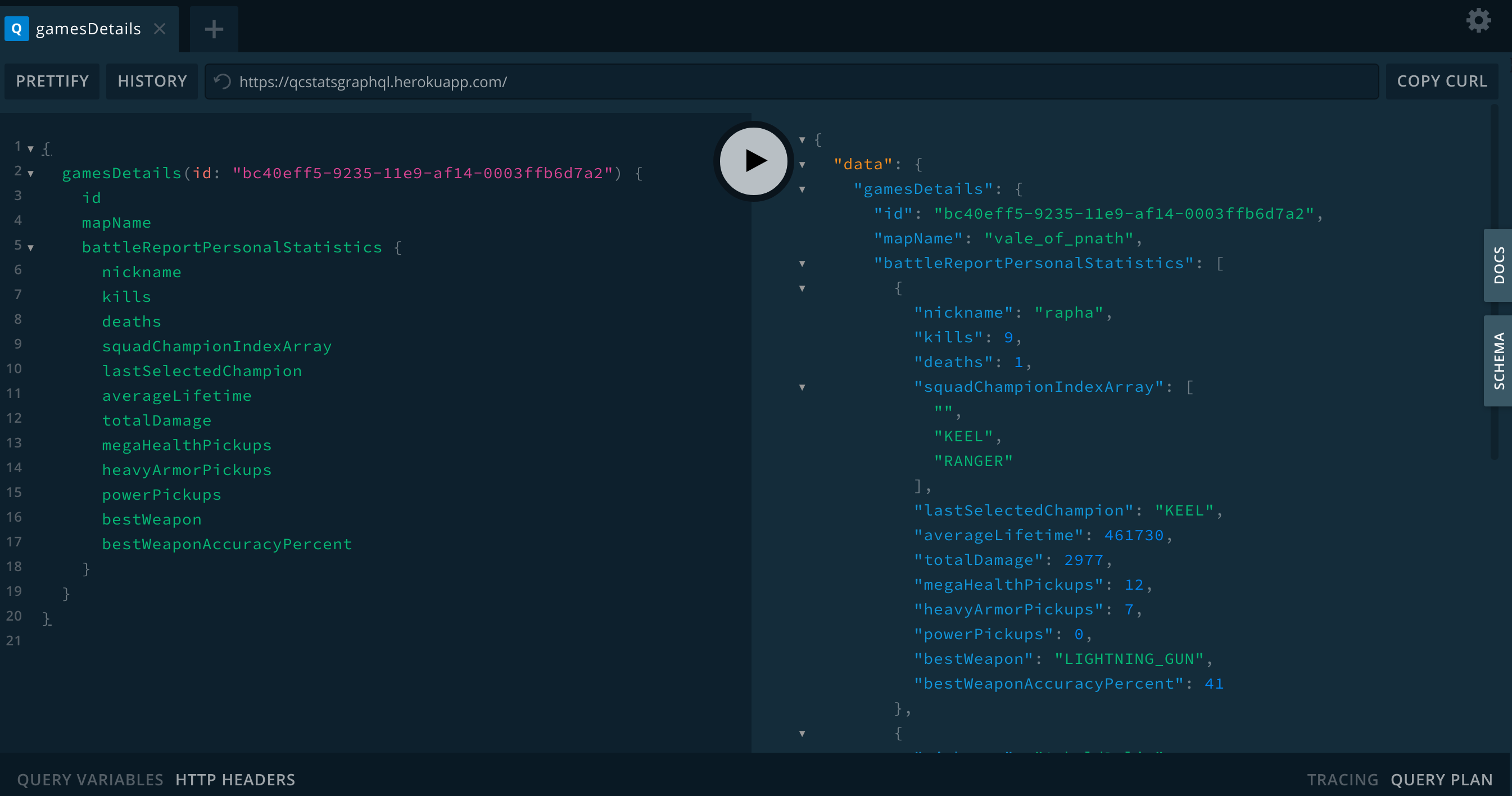This screenshot has height=796, width=1512.
Task: Click "RANGER" entry in response array
Action: click(973, 461)
